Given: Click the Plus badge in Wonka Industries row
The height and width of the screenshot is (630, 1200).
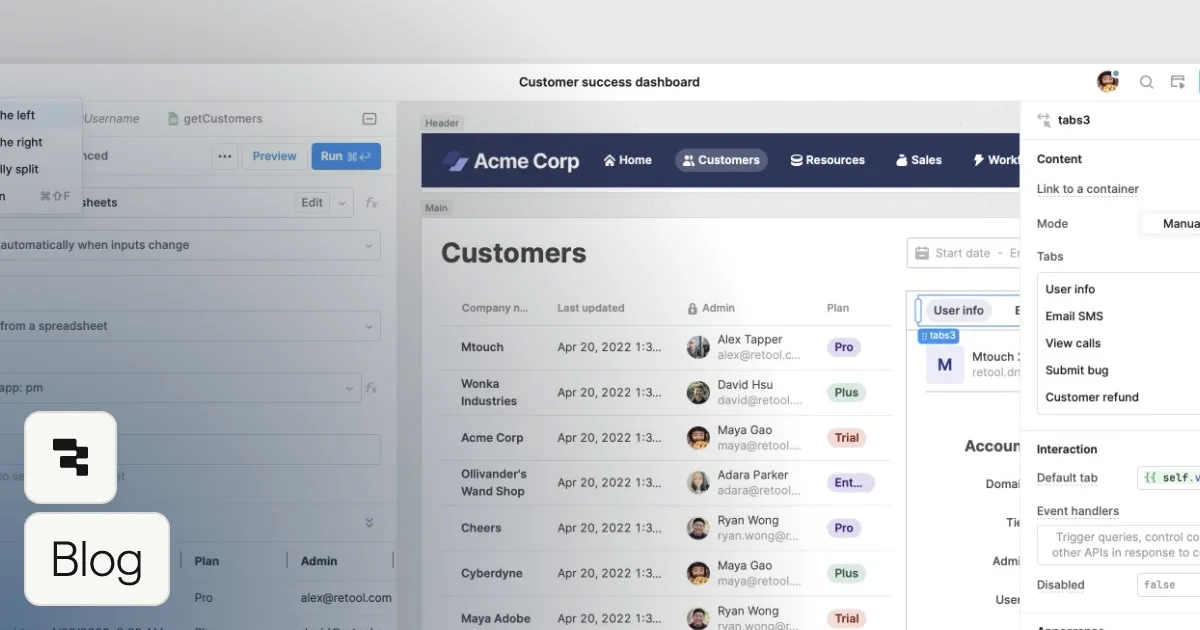Looking at the screenshot, I should tap(846, 393).
